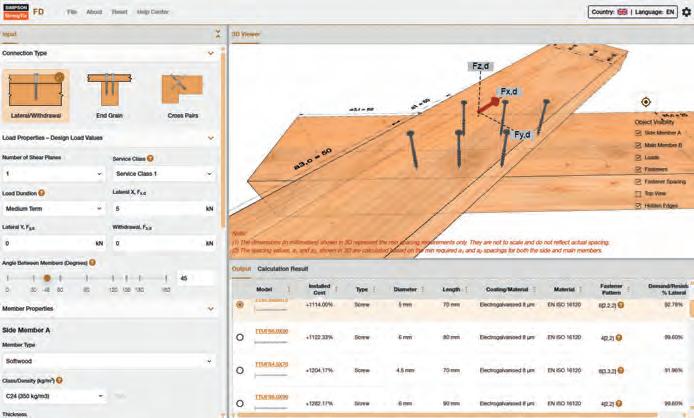Select the Lateral/Withdrawal connection type
The width and height of the screenshot is (694, 418).
(36, 95)
